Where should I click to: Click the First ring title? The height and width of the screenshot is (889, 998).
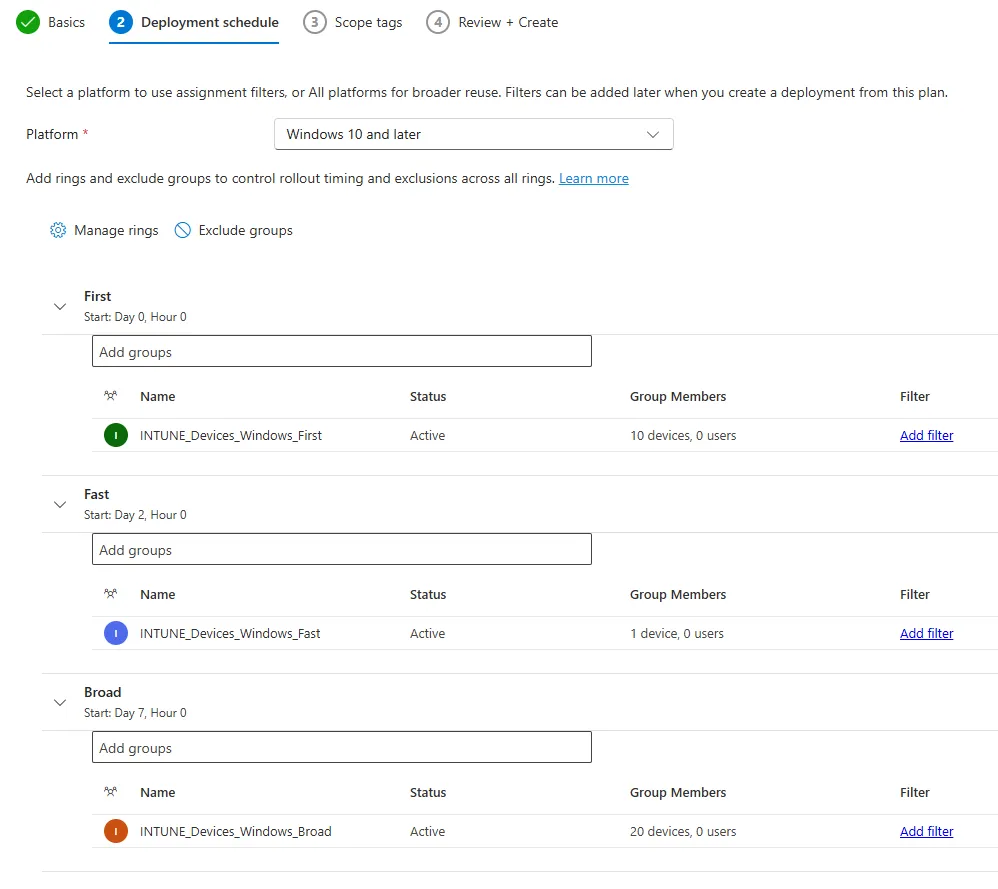[97, 296]
